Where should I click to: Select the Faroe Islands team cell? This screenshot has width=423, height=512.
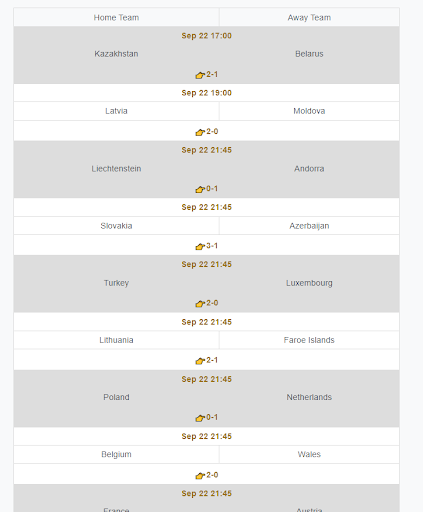pyautogui.click(x=309, y=340)
